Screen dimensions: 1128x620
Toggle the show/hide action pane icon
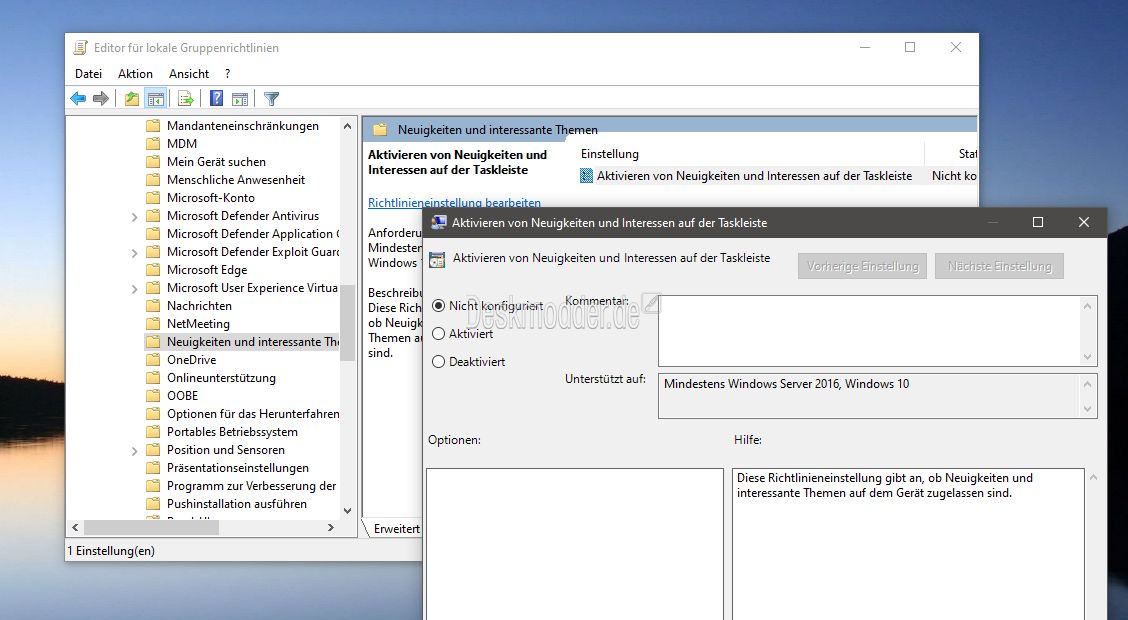(x=240, y=98)
